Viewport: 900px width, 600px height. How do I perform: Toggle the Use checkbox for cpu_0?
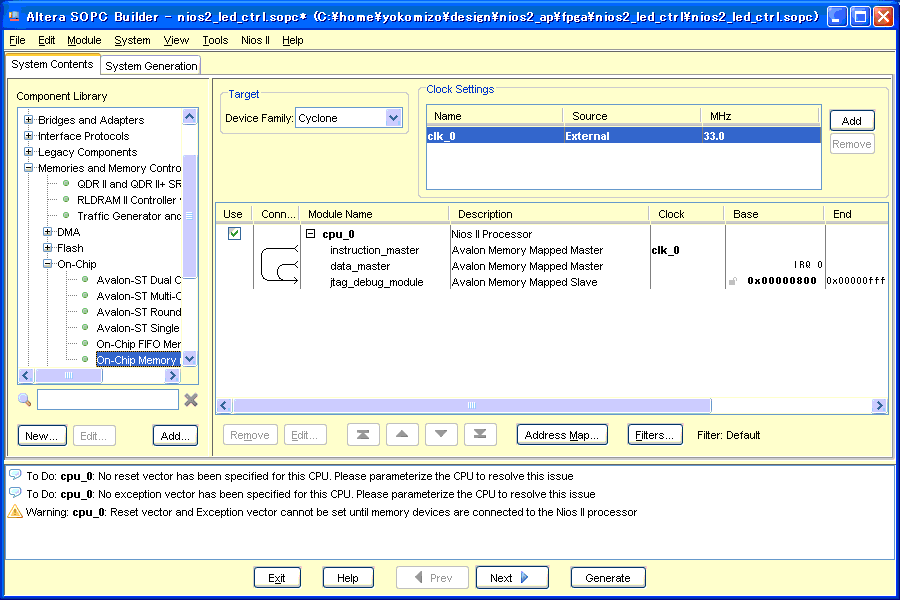click(x=234, y=234)
